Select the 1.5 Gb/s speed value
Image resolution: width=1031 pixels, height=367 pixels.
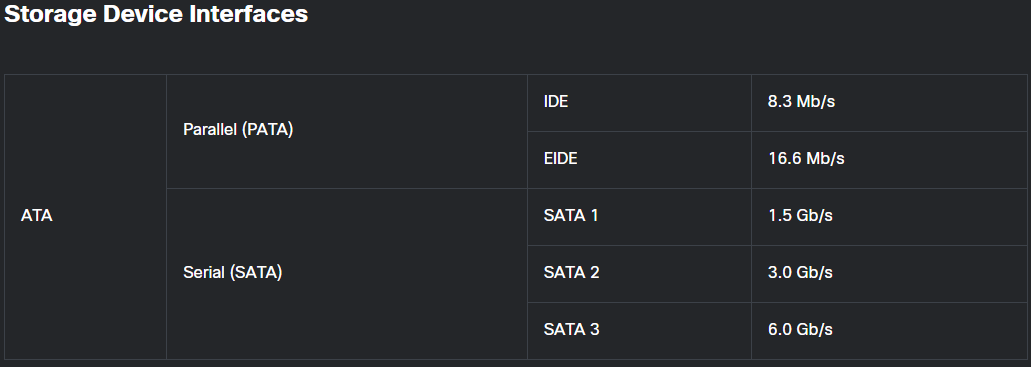pos(800,216)
